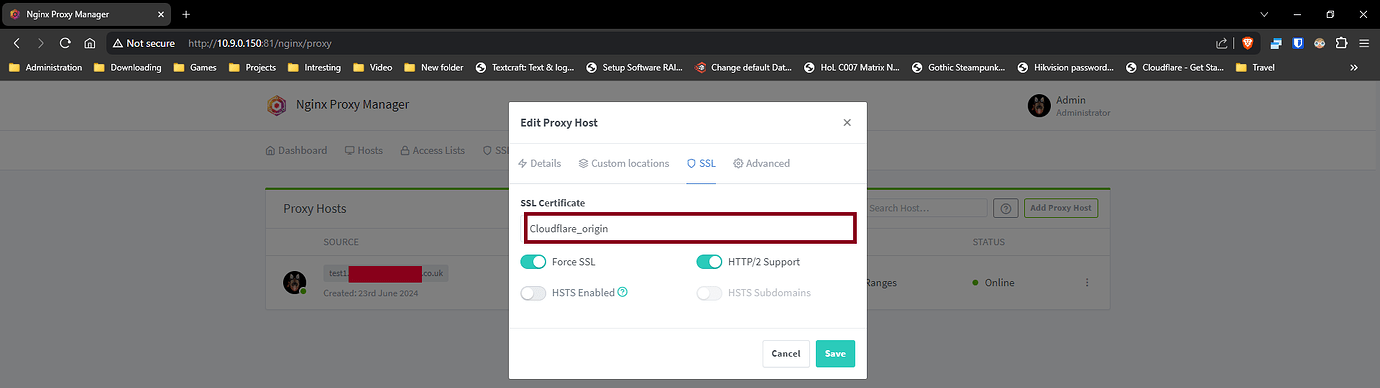Open the Projects bookmark folder
Image resolution: width=1380 pixels, height=388 pixels.
click(253, 68)
